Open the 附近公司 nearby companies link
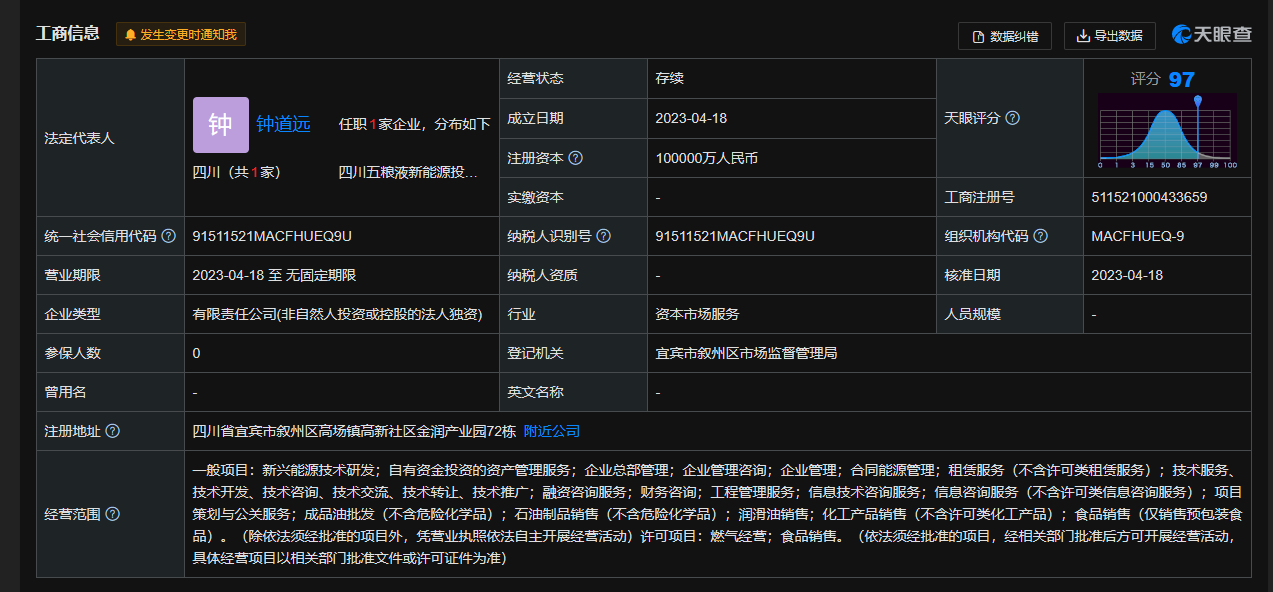1273x592 pixels. point(551,431)
